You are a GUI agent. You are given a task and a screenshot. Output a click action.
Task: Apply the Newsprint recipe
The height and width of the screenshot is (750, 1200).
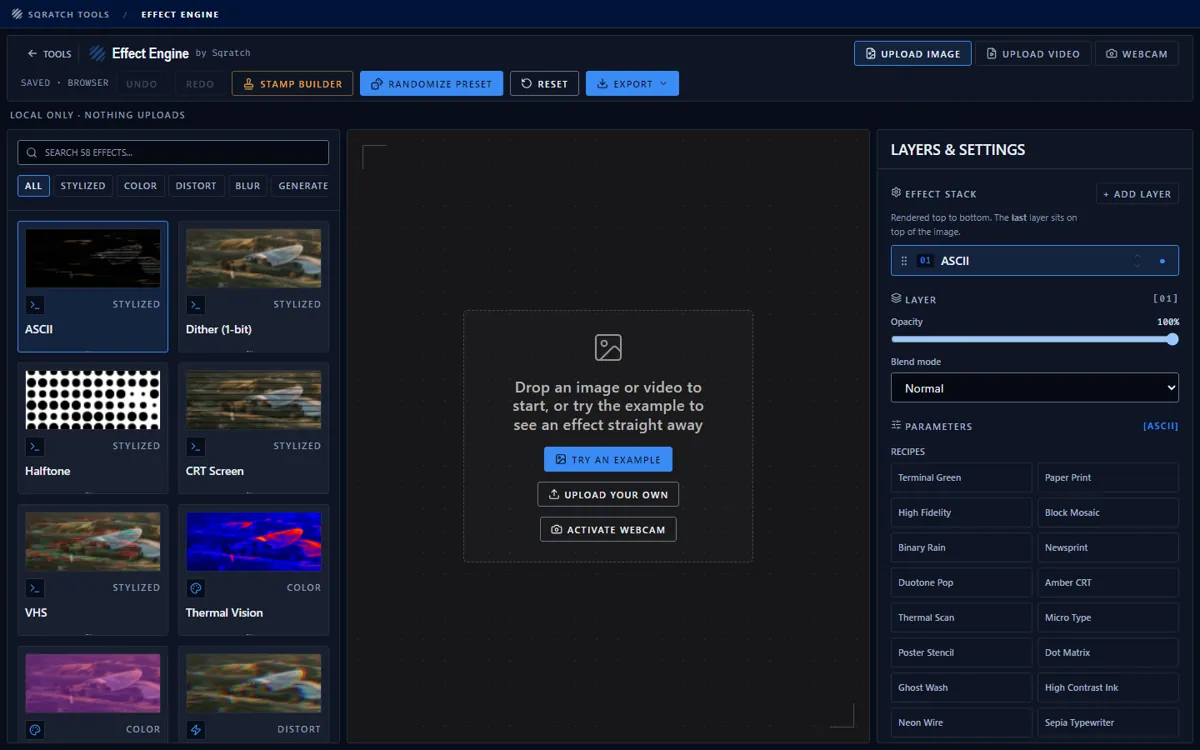click(x=1108, y=548)
